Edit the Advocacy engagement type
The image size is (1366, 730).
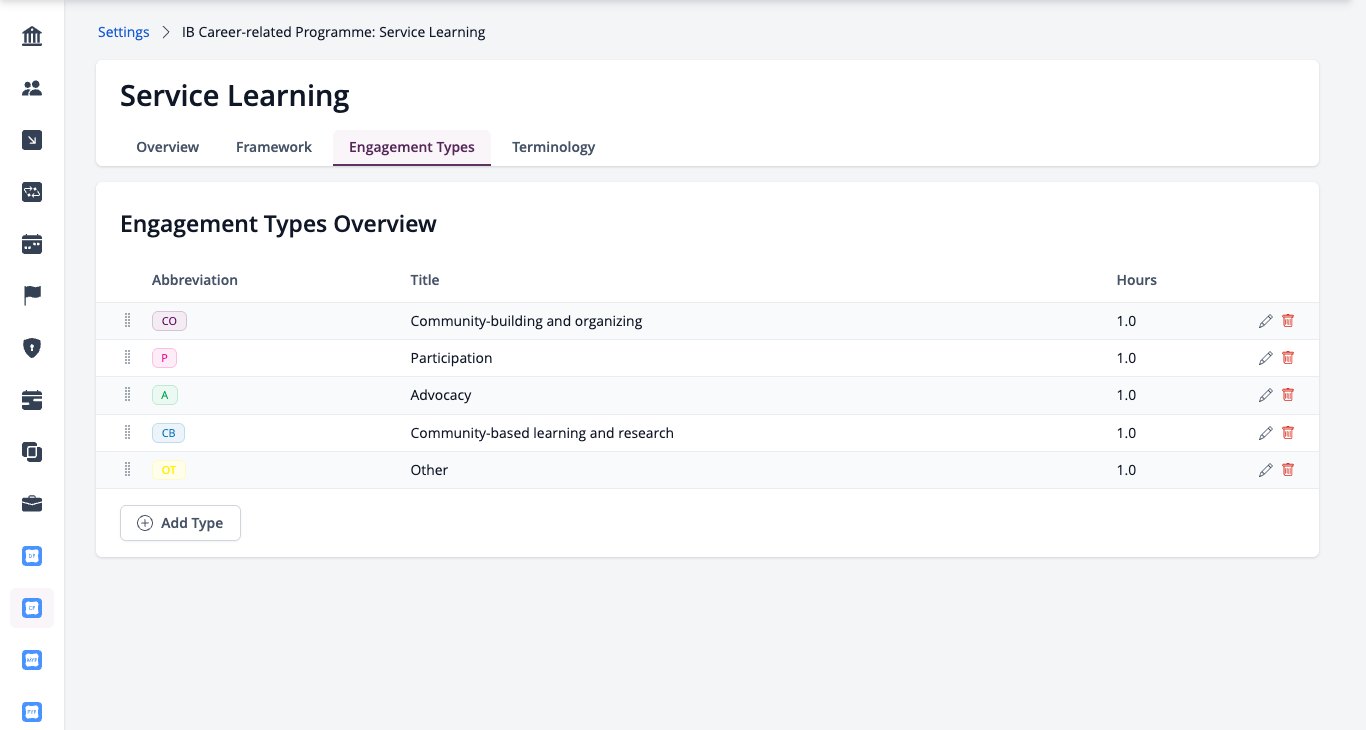(1266, 395)
